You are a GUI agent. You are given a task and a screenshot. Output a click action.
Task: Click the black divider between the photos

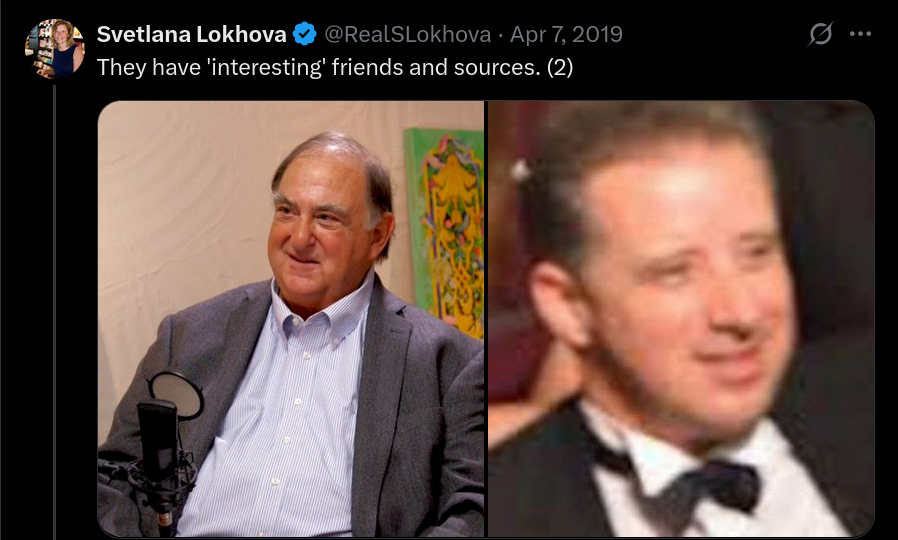pos(486,318)
